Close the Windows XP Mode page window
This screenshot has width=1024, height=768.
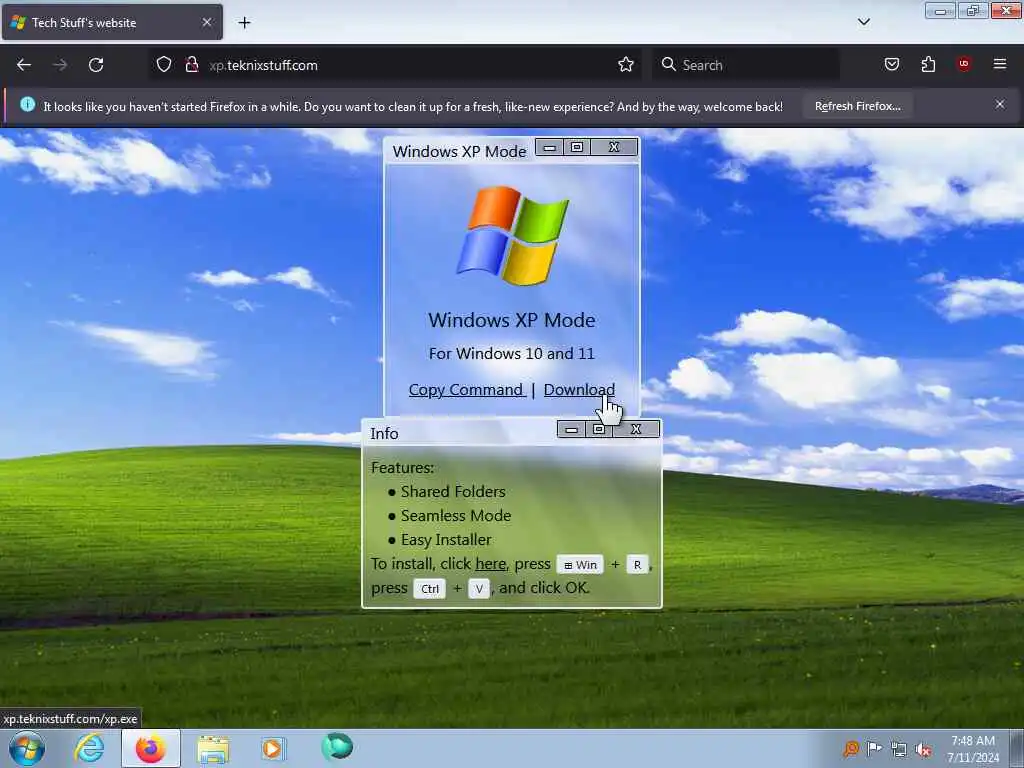pos(614,148)
